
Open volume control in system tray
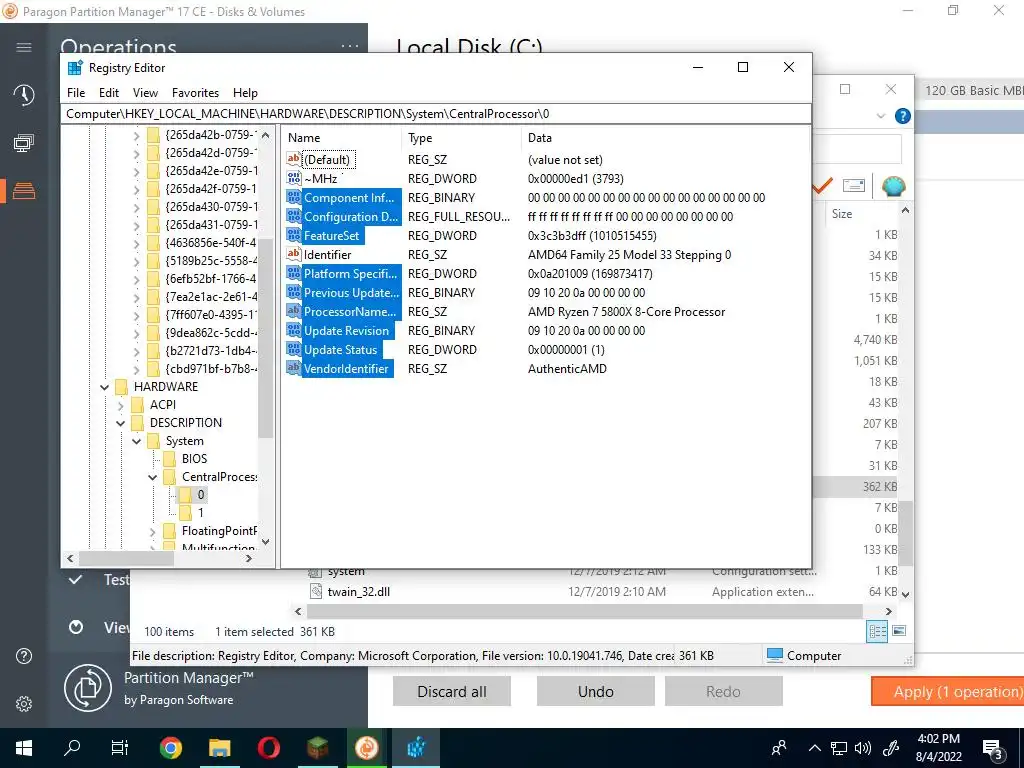[x=863, y=748]
